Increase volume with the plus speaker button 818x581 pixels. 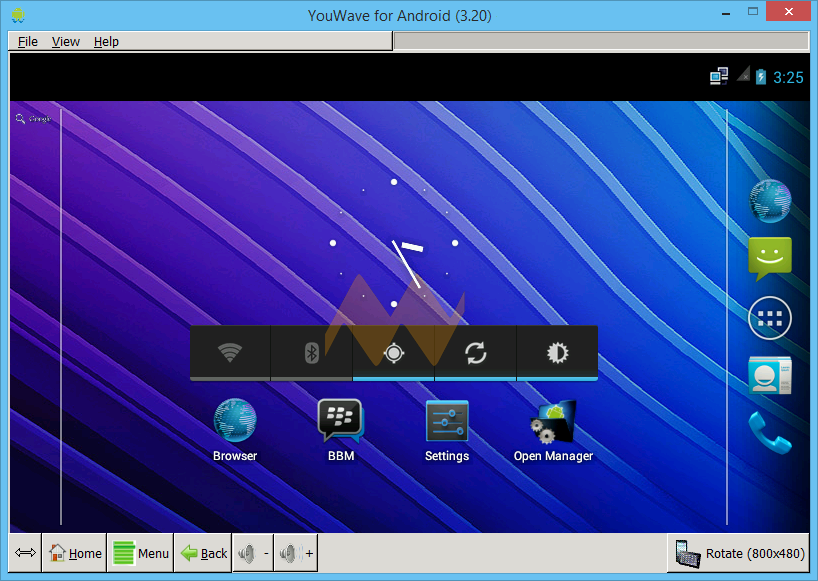point(296,553)
